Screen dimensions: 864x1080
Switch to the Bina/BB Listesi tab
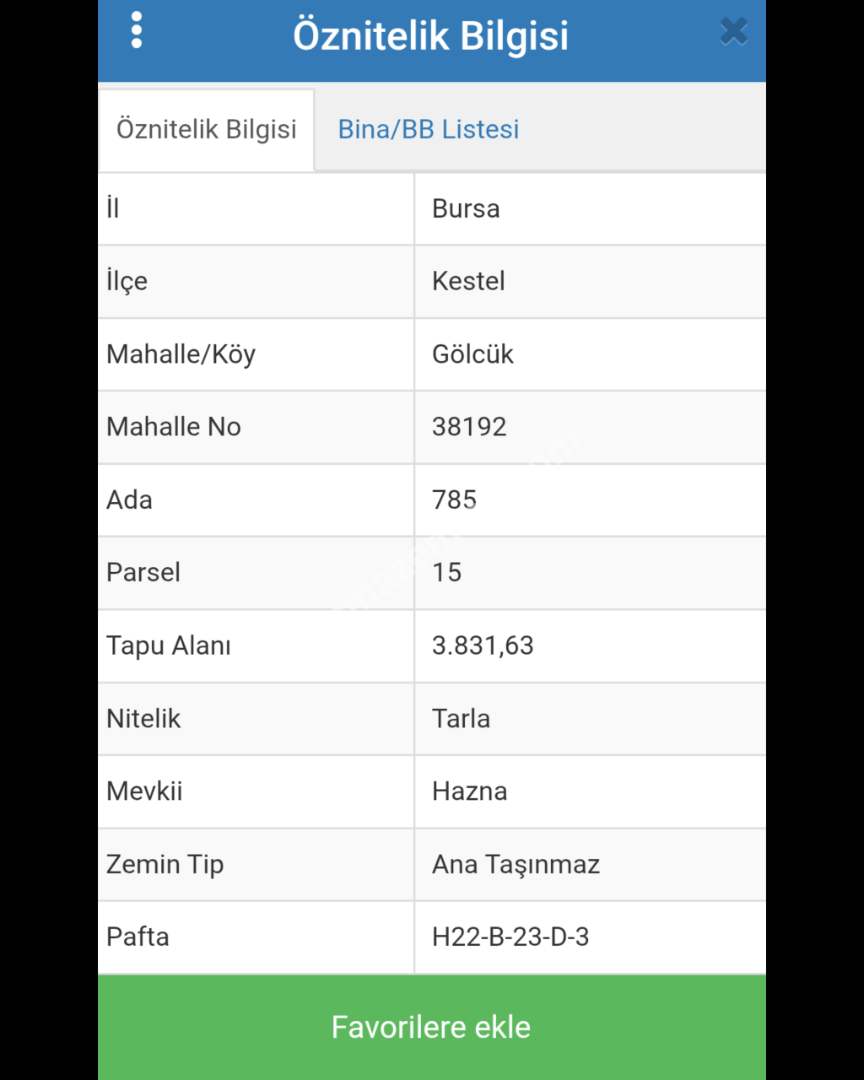pyautogui.click(x=428, y=129)
